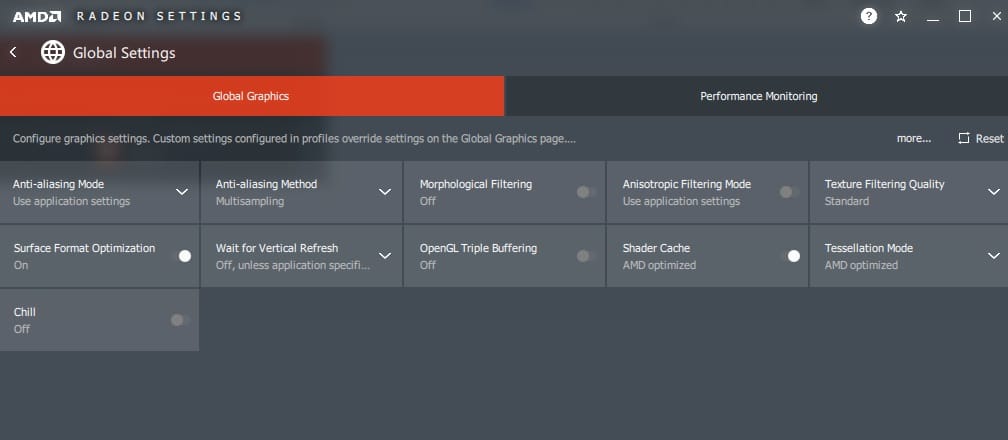
Task: Open help question mark icon
Action: [869, 16]
